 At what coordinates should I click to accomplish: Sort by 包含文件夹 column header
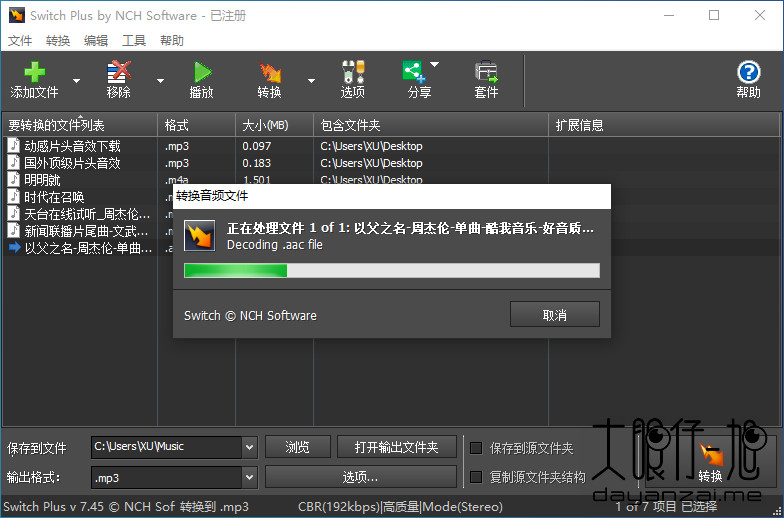click(431, 125)
